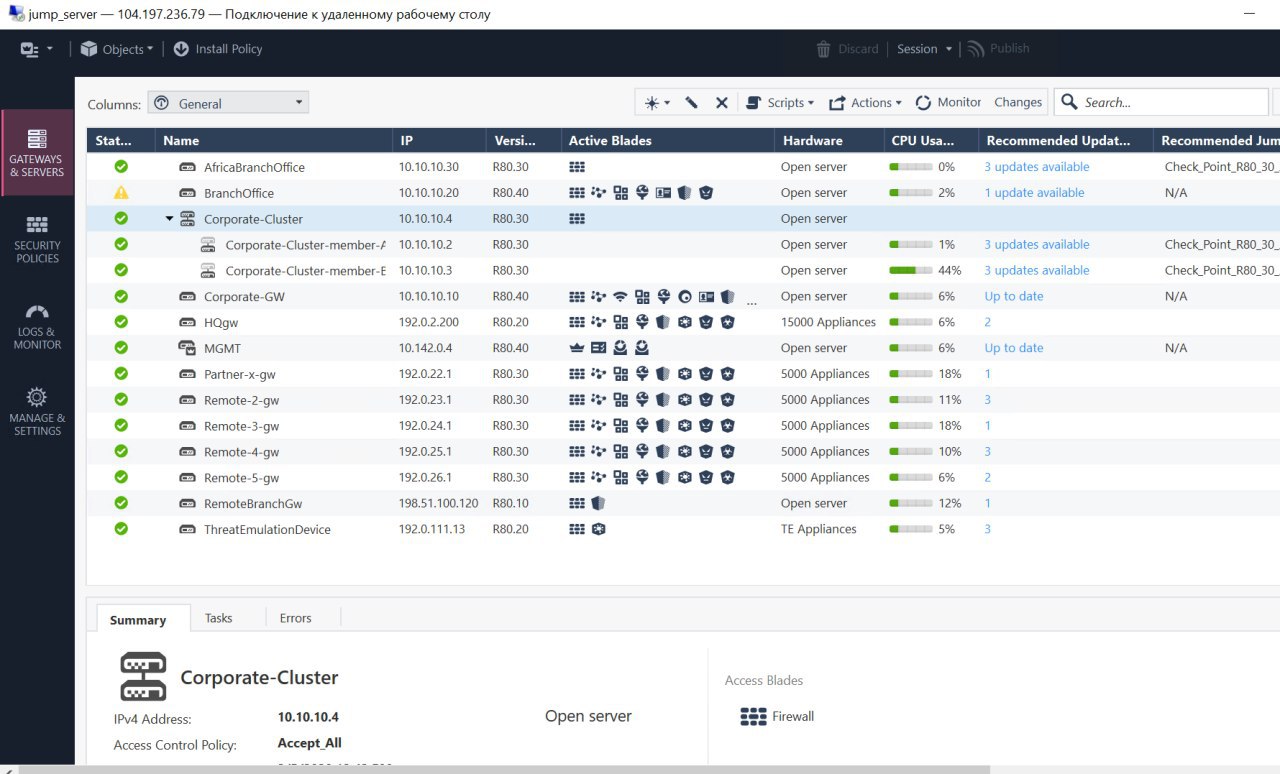Collapse the Corporate-Cluster tree row
Viewport: 1280px width, 774px height.
tap(169, 219)
